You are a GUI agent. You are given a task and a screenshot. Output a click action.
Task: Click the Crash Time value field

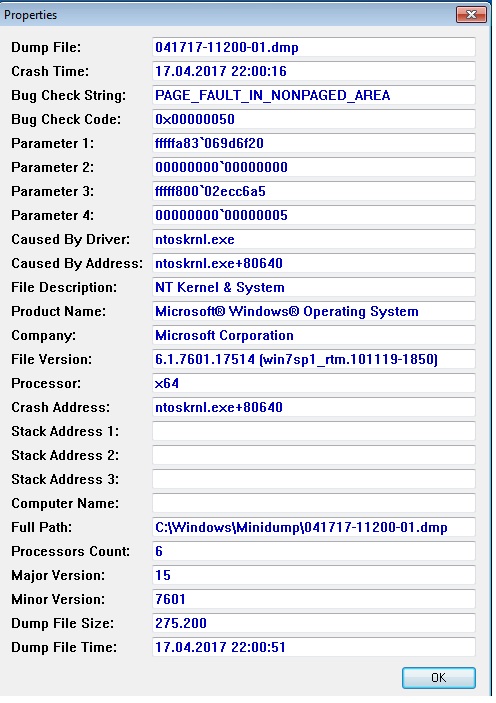313,71
